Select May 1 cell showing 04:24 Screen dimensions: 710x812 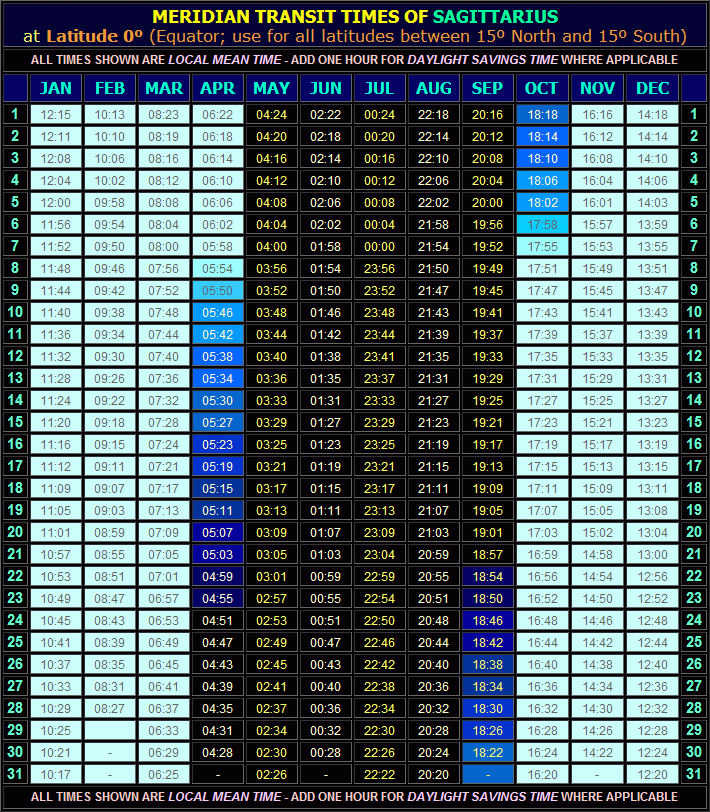click(272, 115)
